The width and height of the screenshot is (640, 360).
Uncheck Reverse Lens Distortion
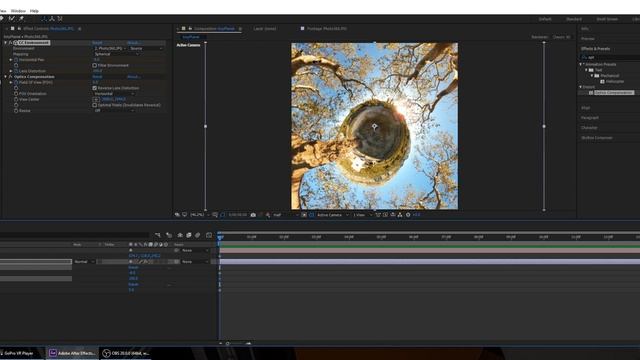pyautogui.click(x=95, y=88)
